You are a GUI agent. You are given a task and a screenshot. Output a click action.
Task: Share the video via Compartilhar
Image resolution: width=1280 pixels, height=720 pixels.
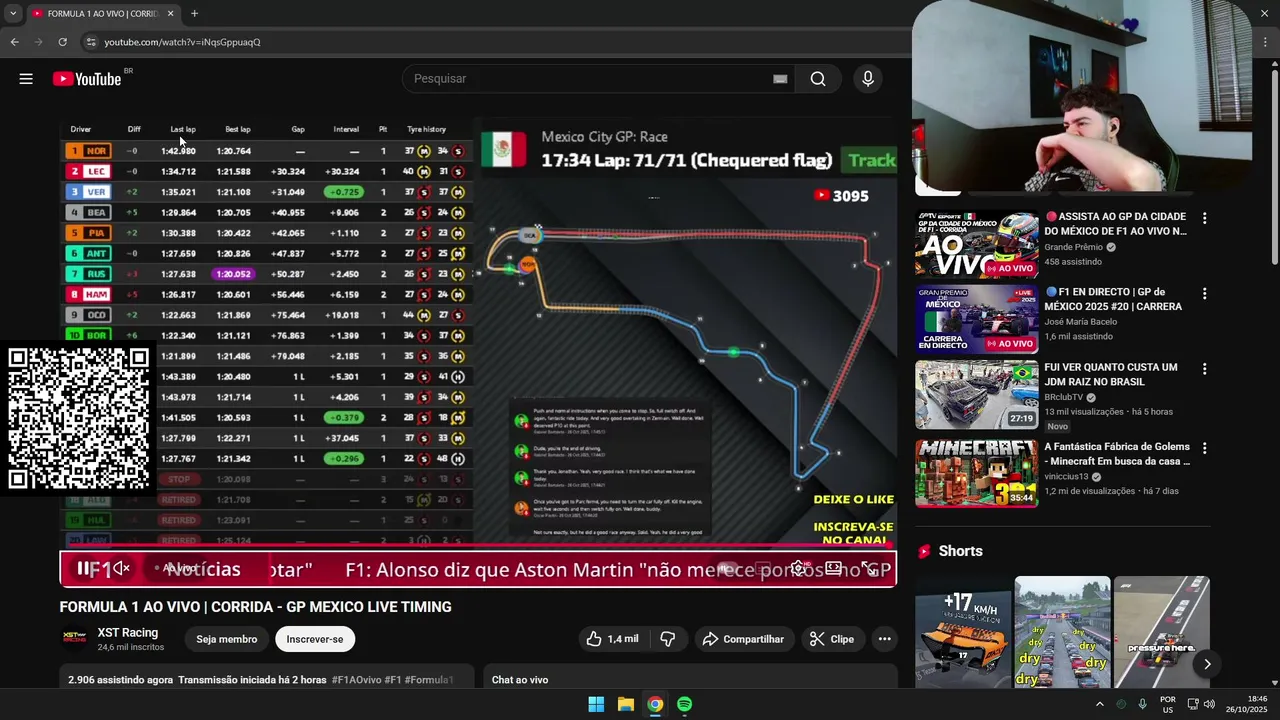click(x=745, y=639)
